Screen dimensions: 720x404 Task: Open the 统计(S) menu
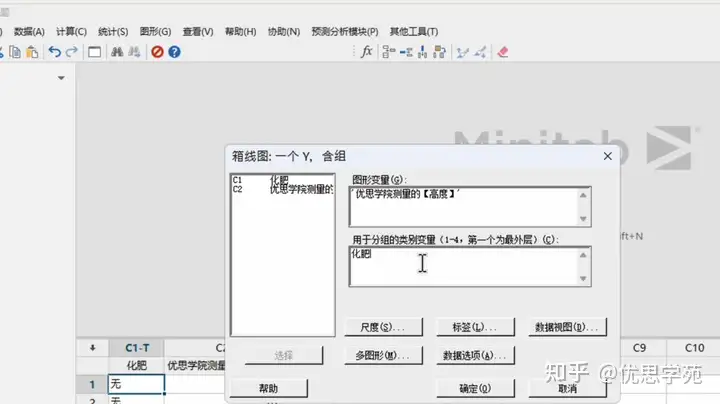click(113, 32)
